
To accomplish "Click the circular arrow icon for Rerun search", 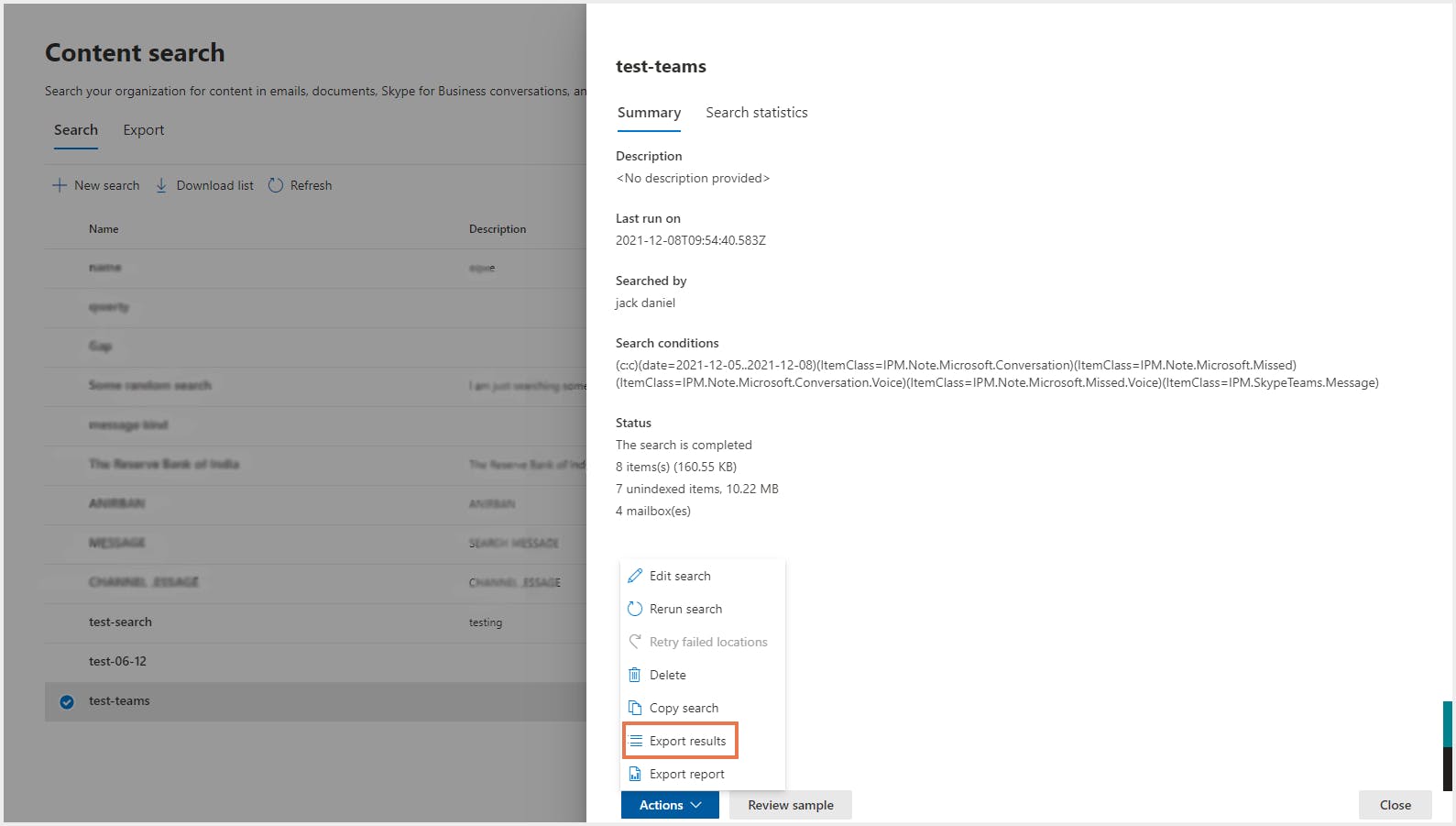I will [x=635, y=609].
